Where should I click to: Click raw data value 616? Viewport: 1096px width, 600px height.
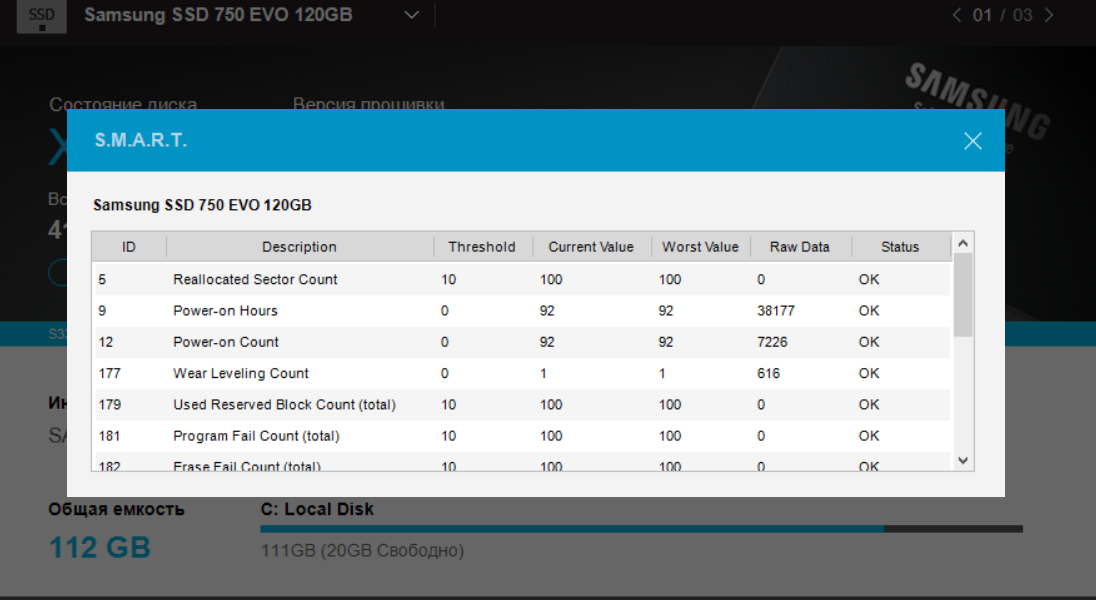click(x=768, y=373)
